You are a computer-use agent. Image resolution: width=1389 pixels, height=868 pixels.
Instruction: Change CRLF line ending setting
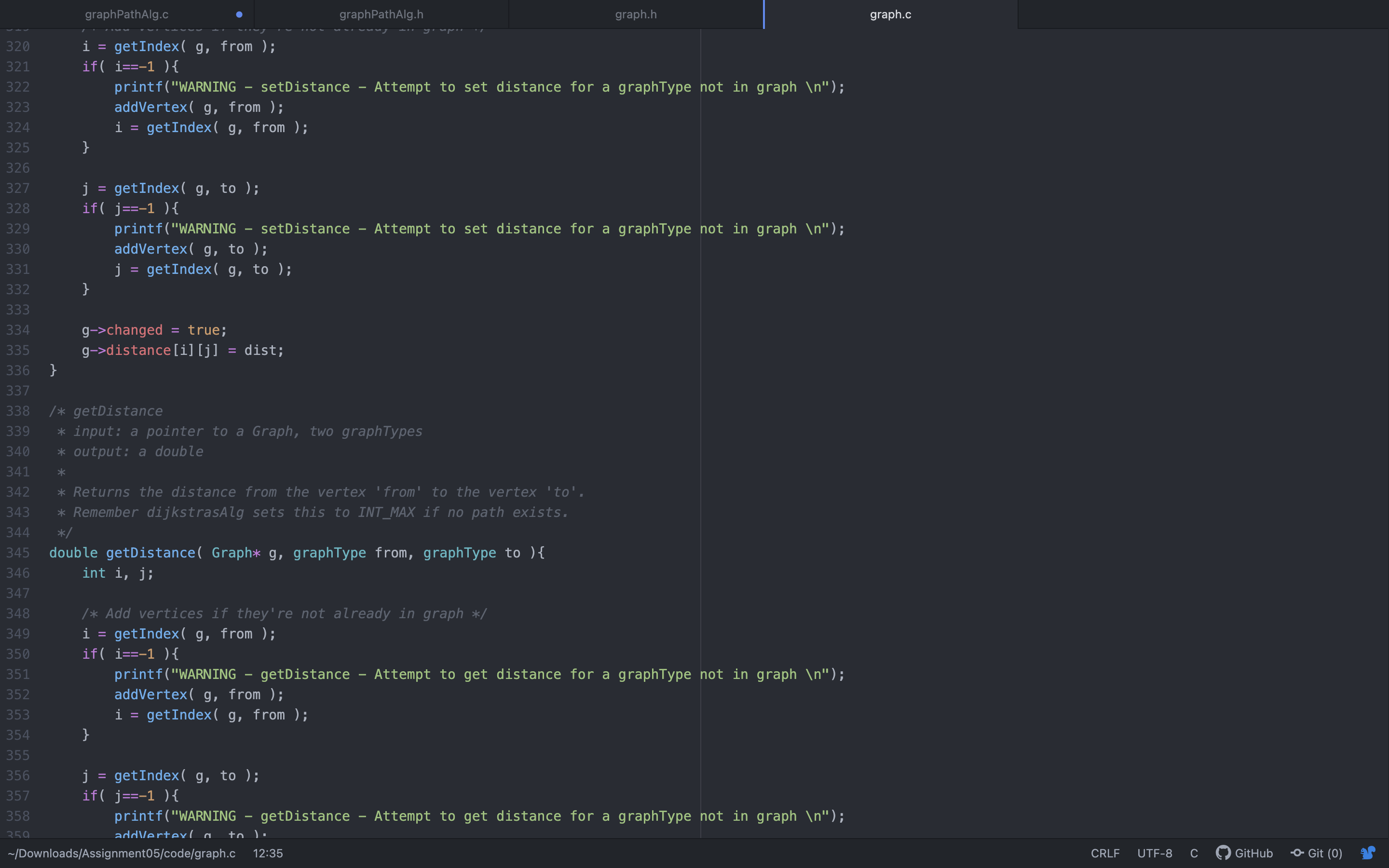click(x=1105, y=853)
